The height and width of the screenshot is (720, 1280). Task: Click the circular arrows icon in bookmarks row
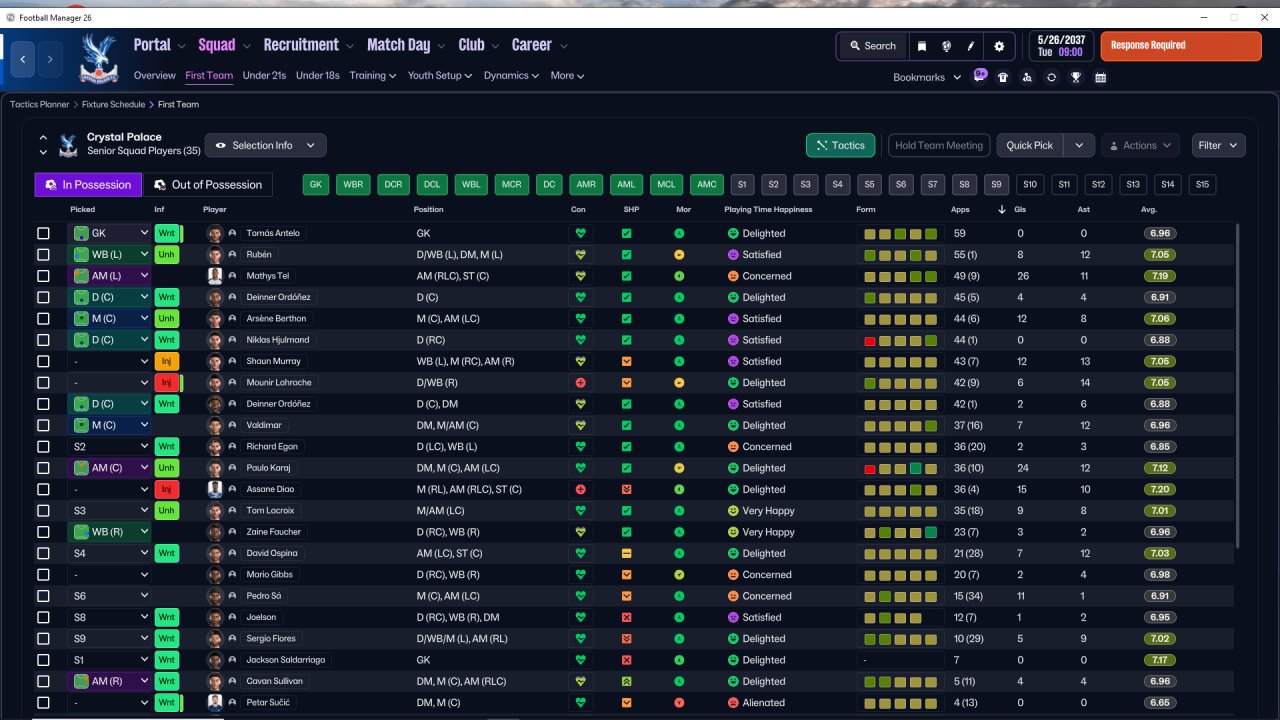[x=1051, y=77]
